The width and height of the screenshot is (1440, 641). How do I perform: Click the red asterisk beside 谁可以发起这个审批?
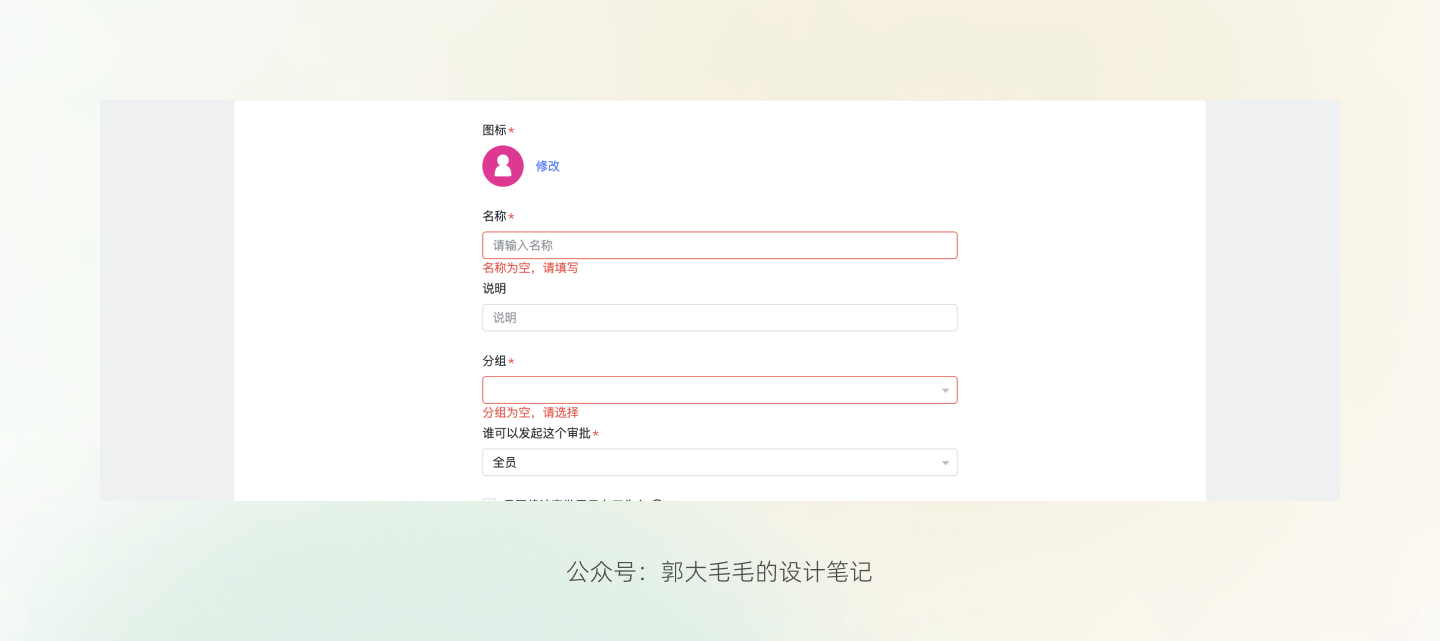(x=596, y=435)
